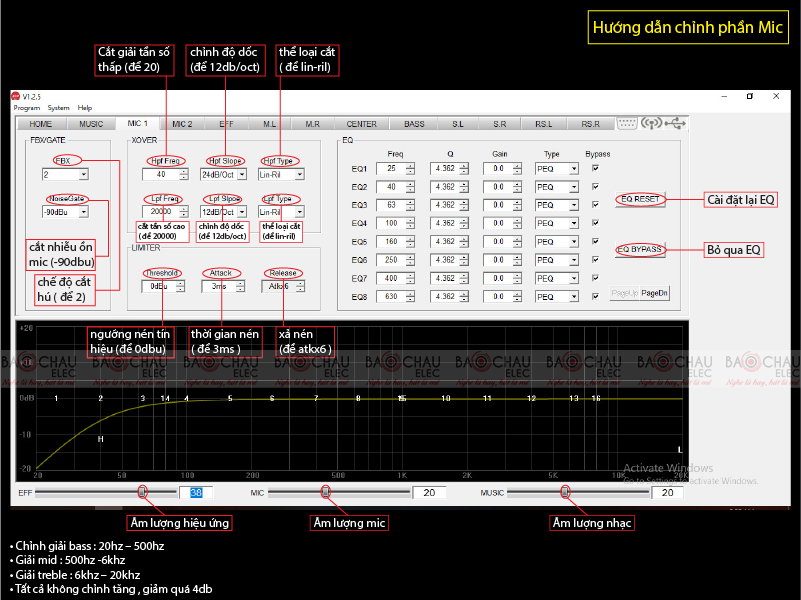Switch to the RS.R tab
Image resolution: width=801 pixels, height=600 pixels.
(x=591, y=124)
